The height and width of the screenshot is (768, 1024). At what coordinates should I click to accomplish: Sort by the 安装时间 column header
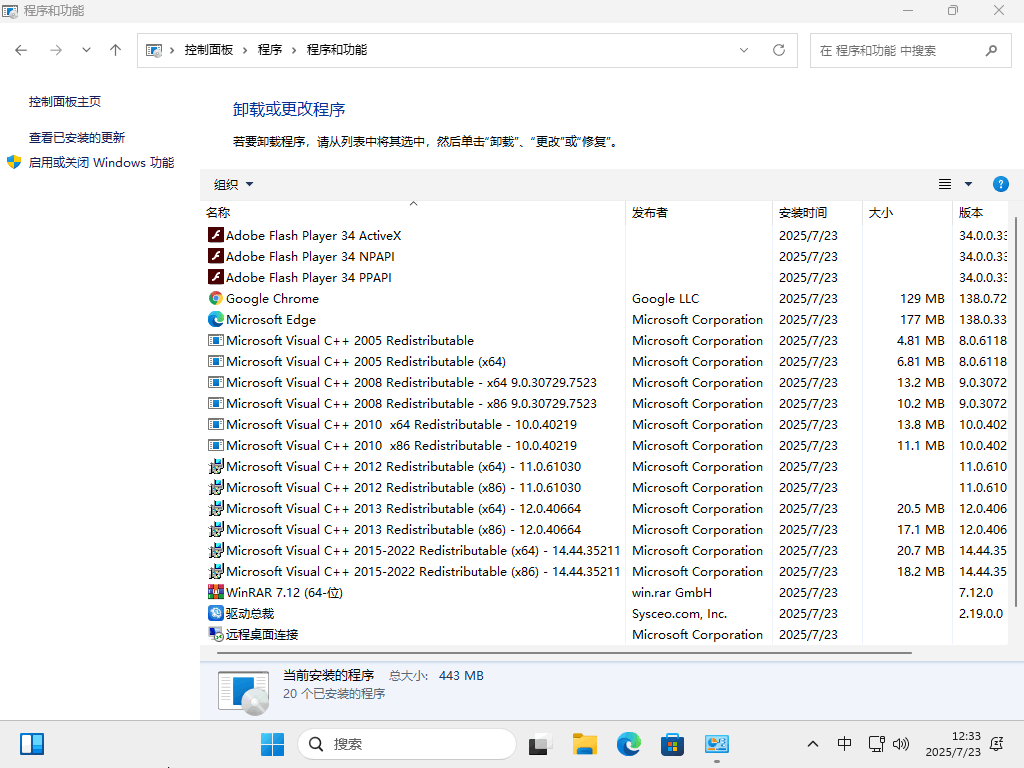pos(817,212)
